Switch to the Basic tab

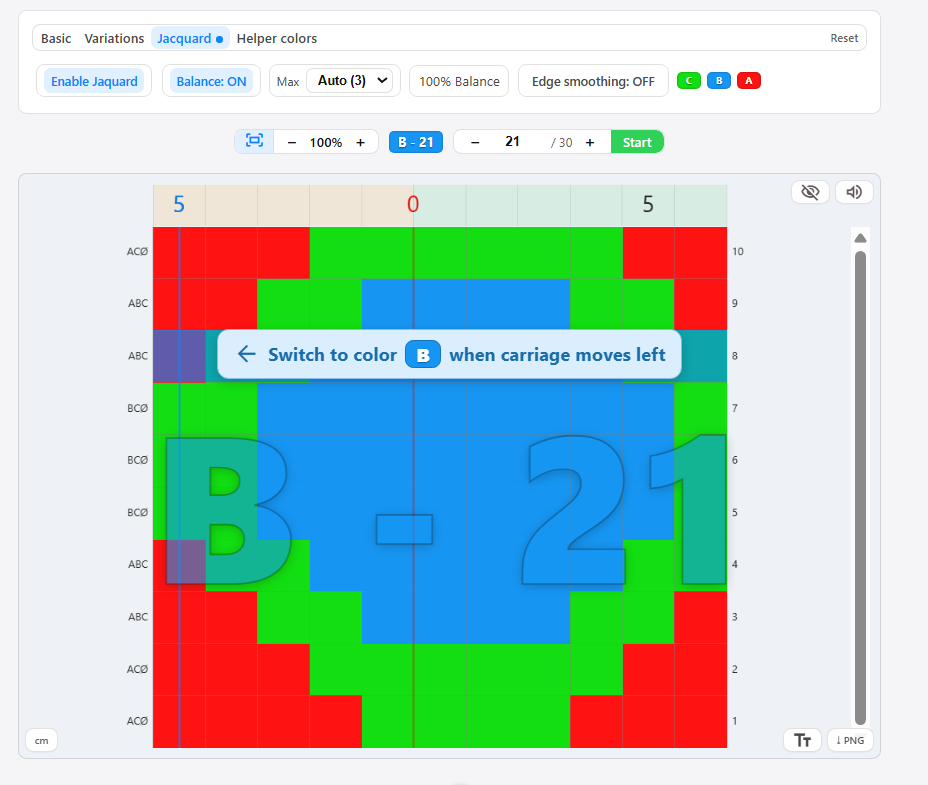(56, 38)
